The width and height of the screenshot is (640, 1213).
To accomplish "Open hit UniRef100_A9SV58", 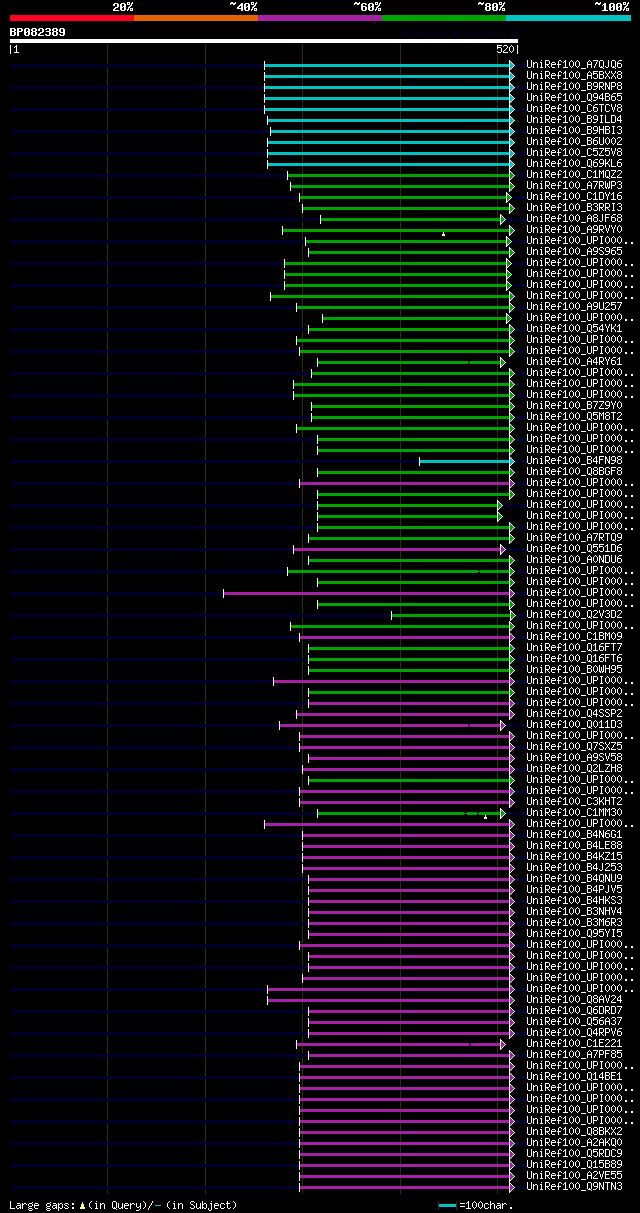I will (x=574, y=757).
